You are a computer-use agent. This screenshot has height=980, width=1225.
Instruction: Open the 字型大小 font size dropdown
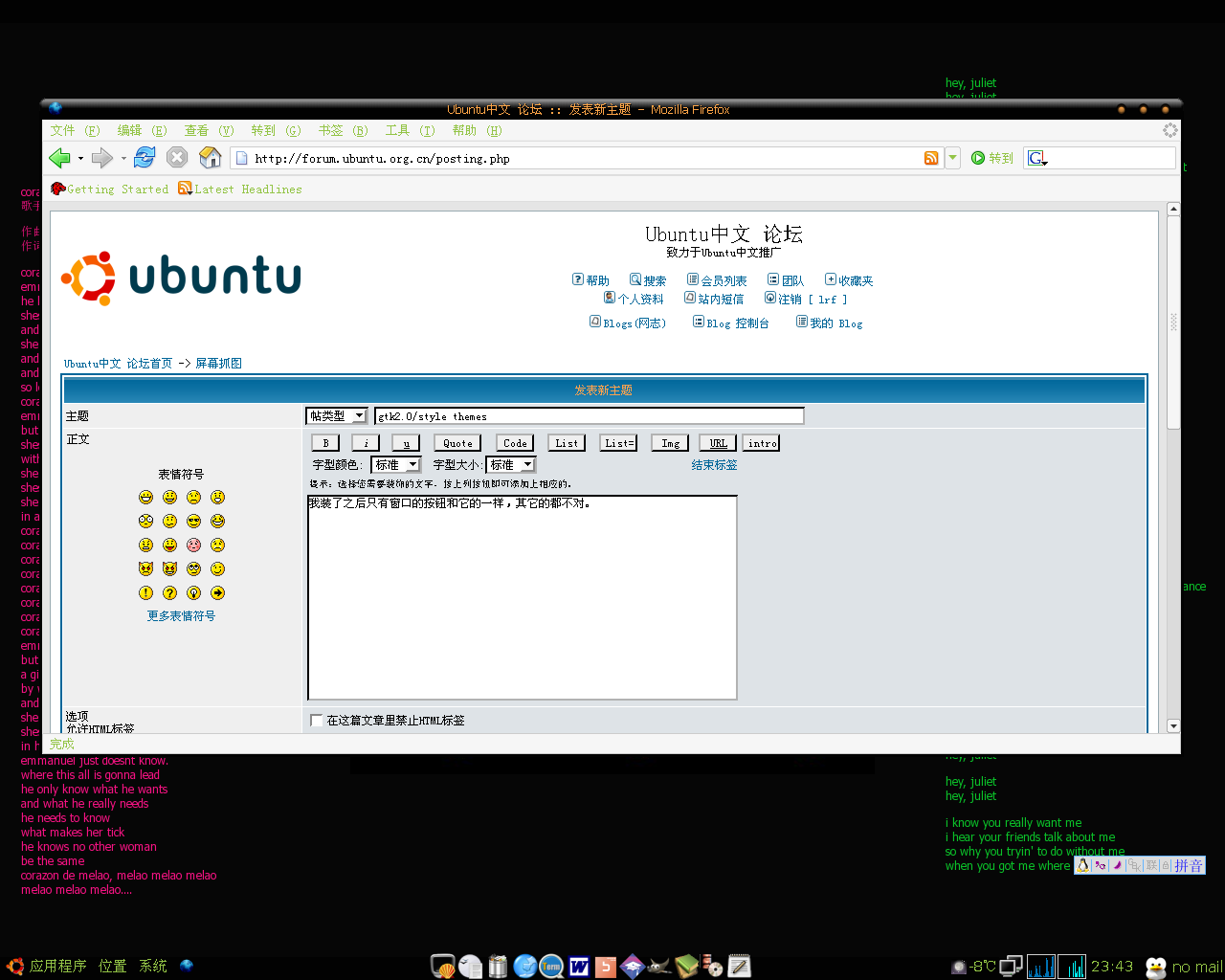[511, 464]
